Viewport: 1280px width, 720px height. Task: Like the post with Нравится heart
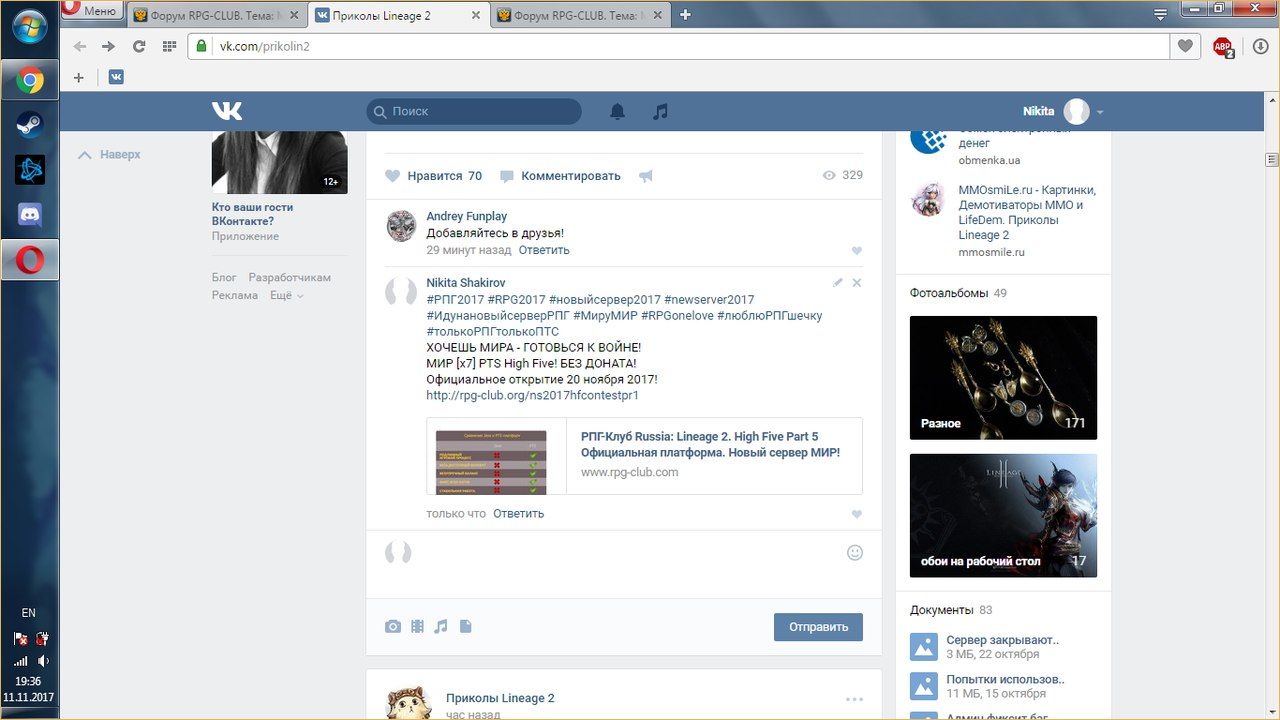pyautogui.click(x=393, y=176)
